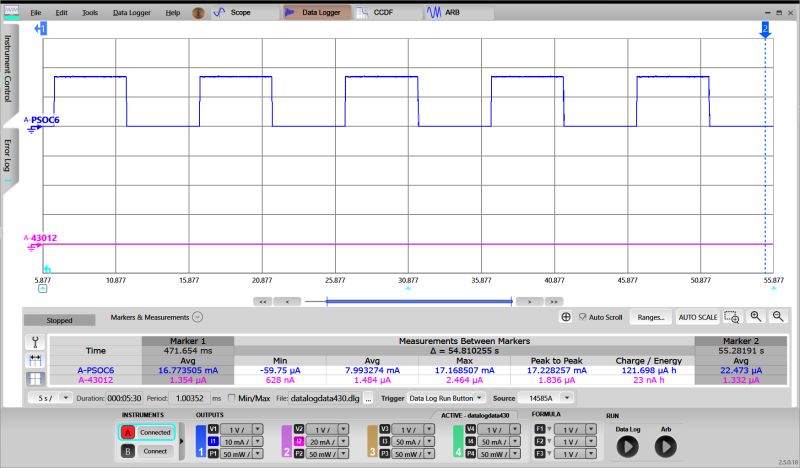Click the round info icon beside Help
Image resolution: width=800 pixels, height=468 pixels.
click(x=198, y=13)
